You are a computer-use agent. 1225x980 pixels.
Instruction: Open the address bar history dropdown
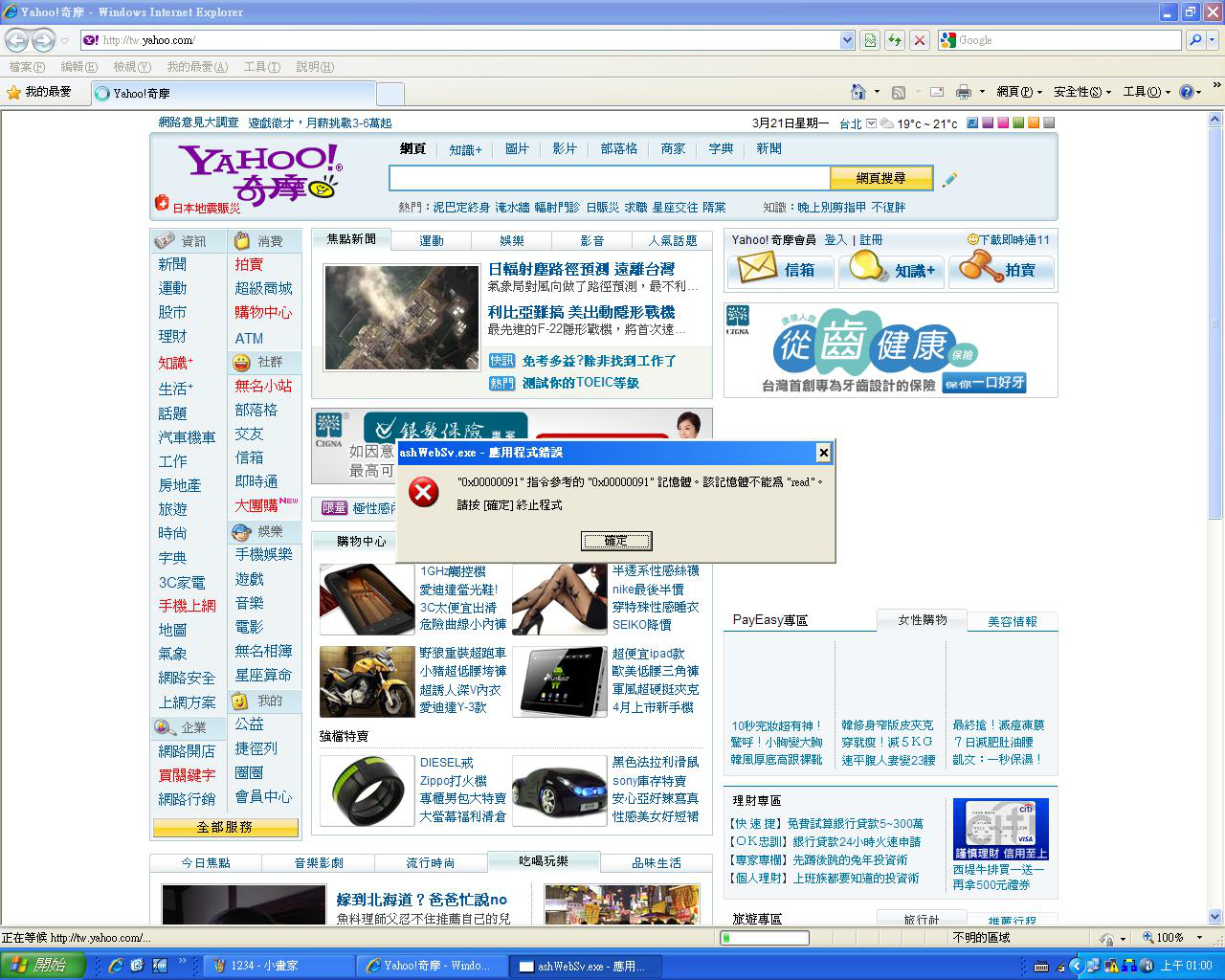pos(847,40)
